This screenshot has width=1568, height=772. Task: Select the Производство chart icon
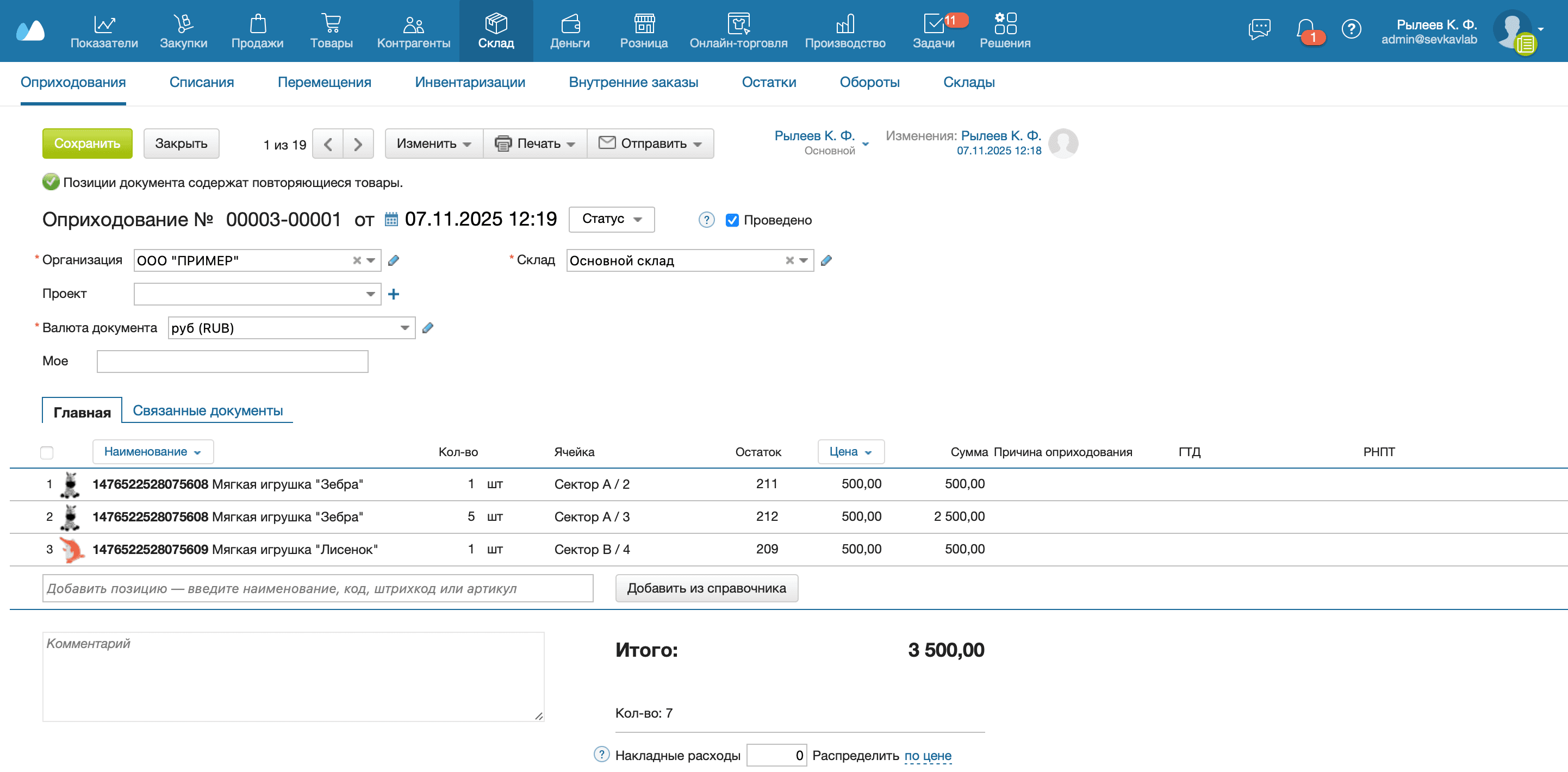(845, 23)
